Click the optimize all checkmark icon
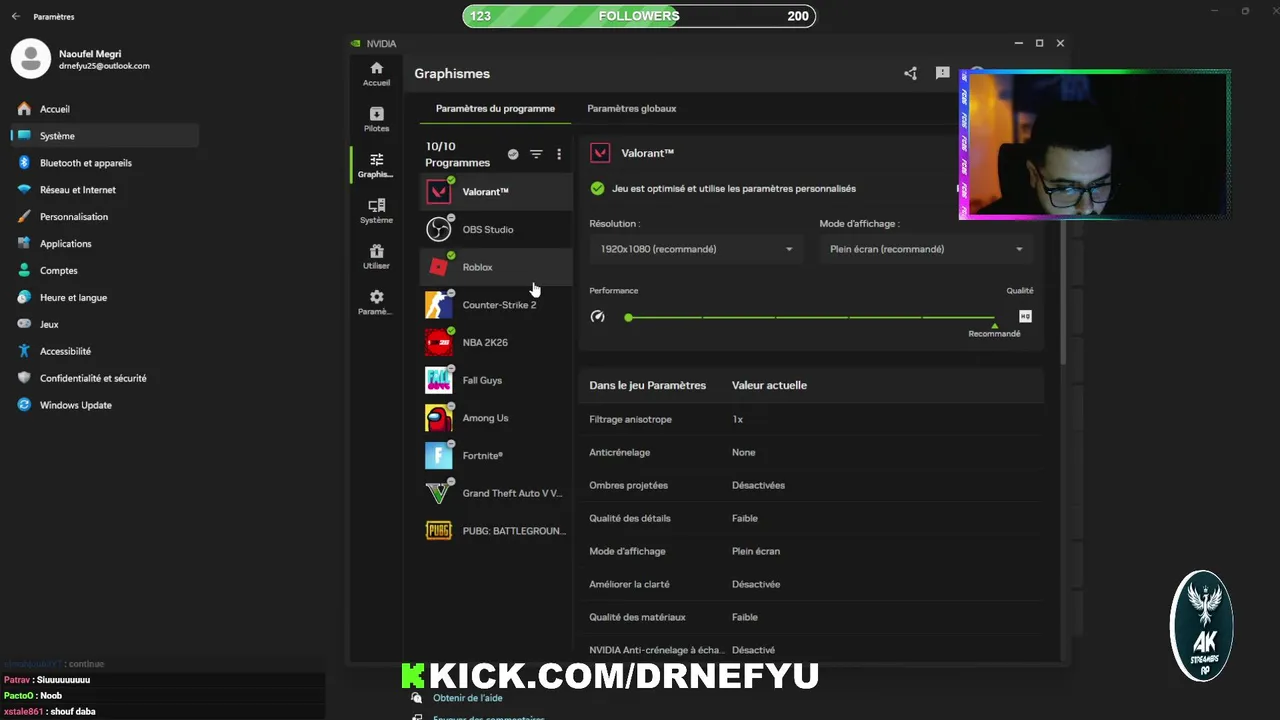 tap(513, 154)
